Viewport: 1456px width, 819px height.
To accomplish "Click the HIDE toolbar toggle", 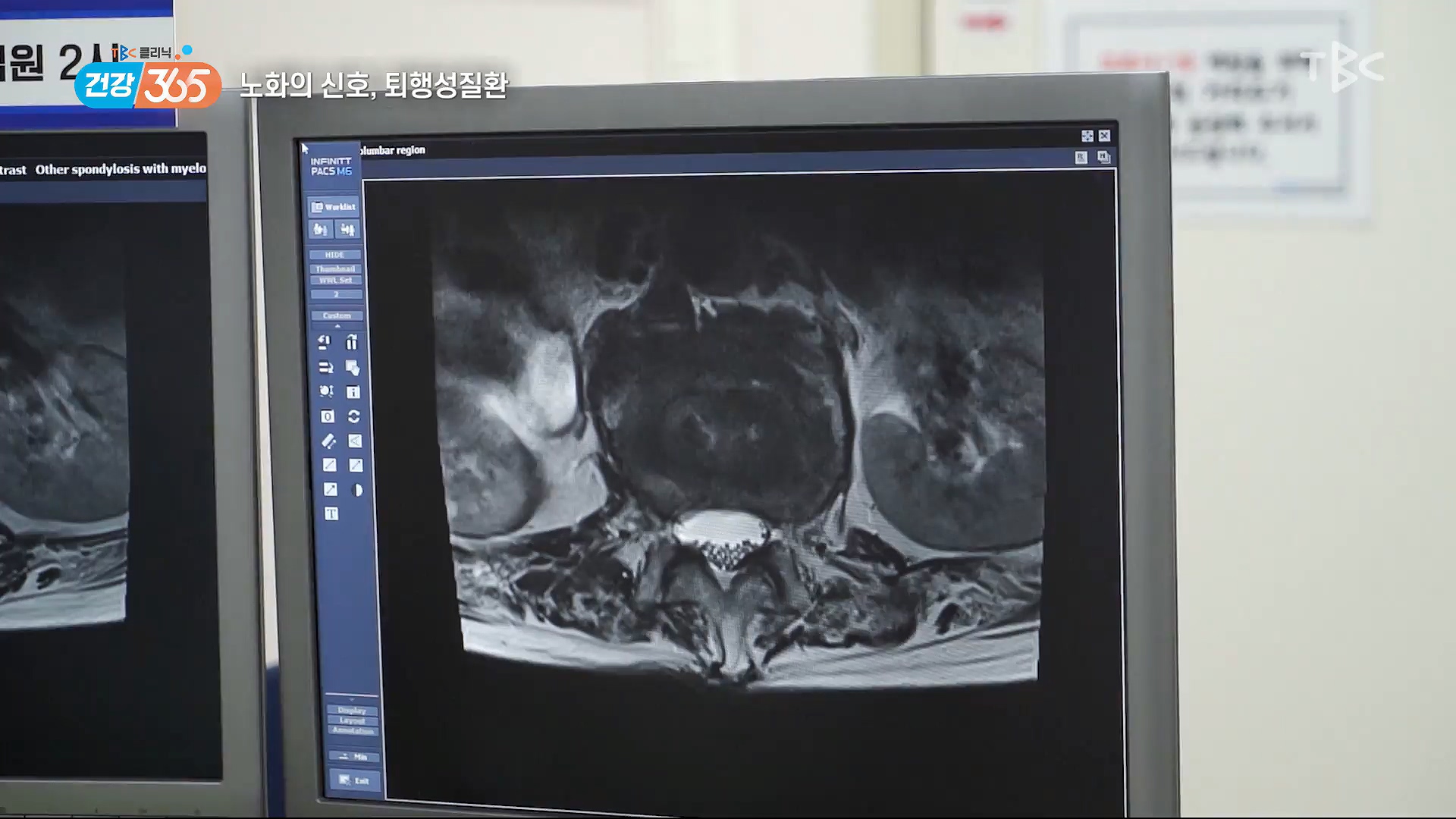I will click(x=334, y=255).
